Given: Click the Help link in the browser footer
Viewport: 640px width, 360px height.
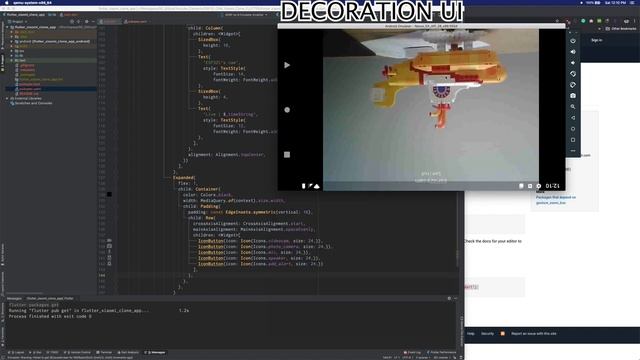Looking at the screenshot, I should coord(471,333).
